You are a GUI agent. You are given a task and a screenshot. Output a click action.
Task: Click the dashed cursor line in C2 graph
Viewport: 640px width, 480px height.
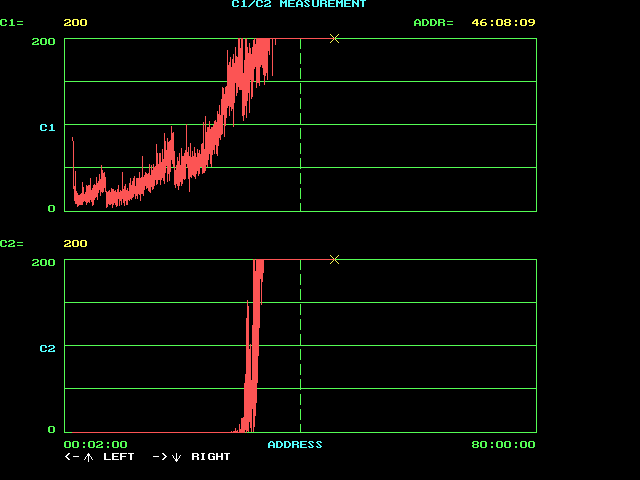300,346
